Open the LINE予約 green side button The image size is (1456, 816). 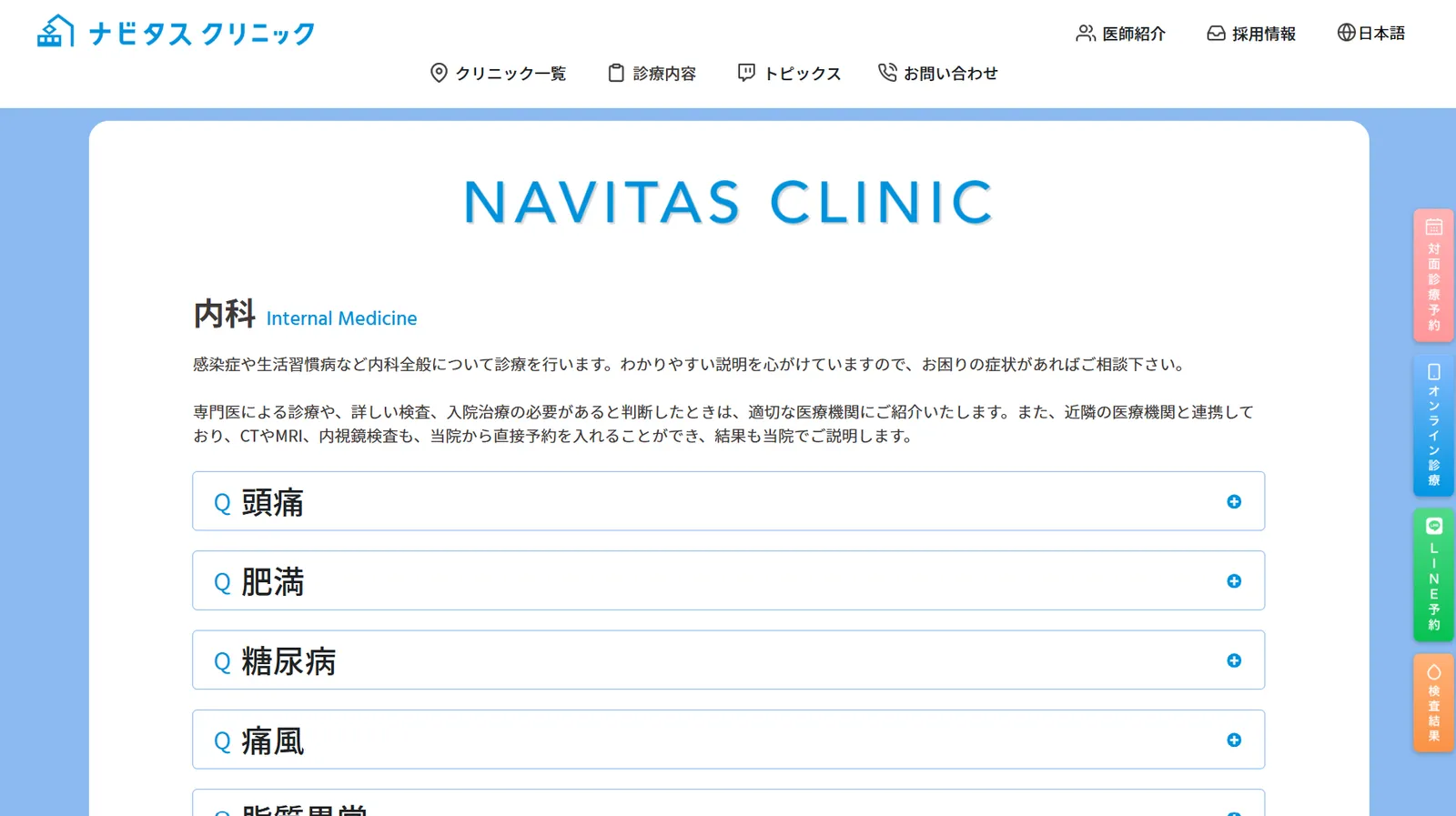1433,574
